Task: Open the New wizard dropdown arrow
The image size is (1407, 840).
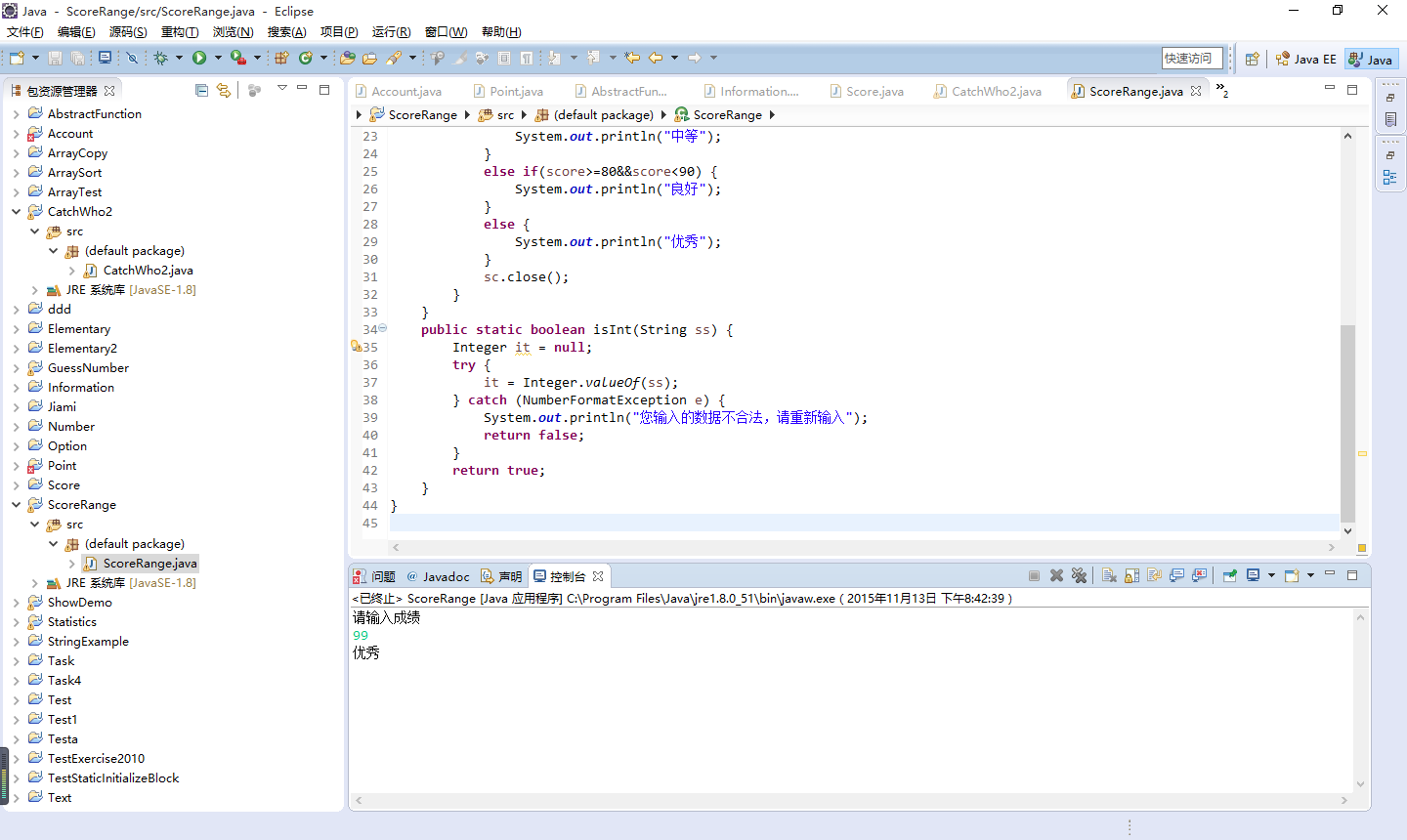Action: (35, 58)
